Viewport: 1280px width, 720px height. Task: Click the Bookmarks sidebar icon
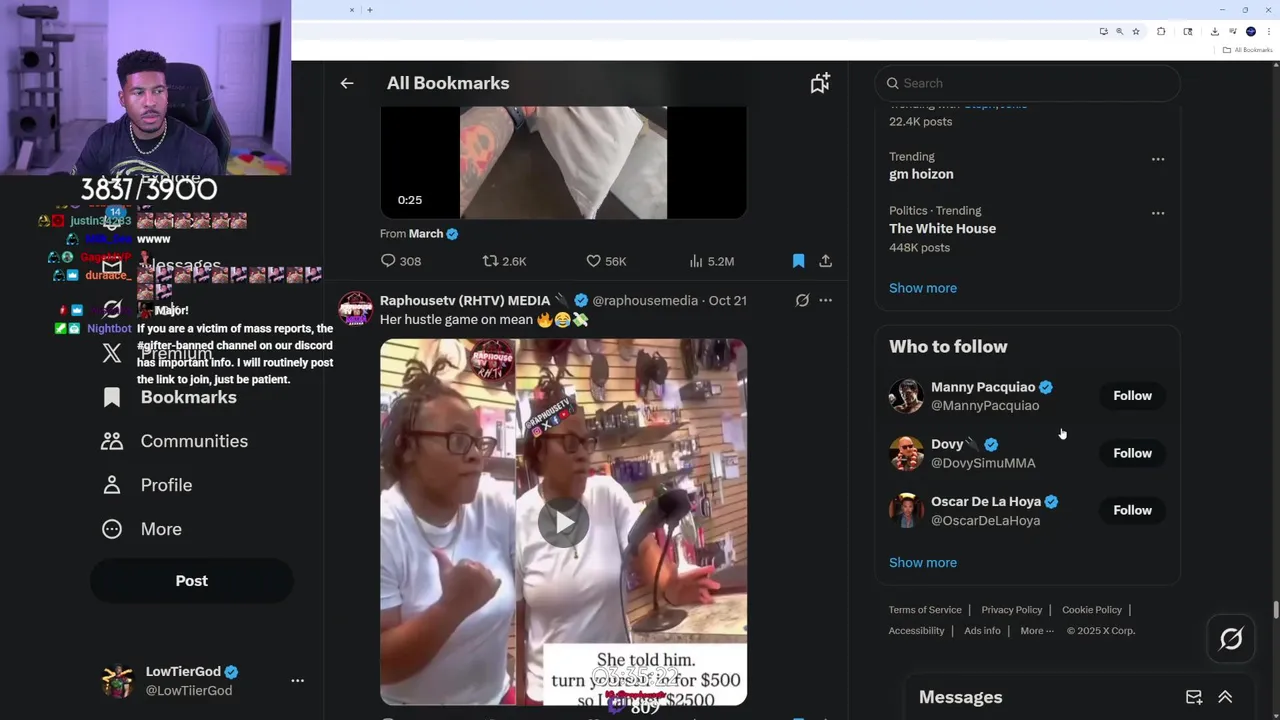coord(112,397)
